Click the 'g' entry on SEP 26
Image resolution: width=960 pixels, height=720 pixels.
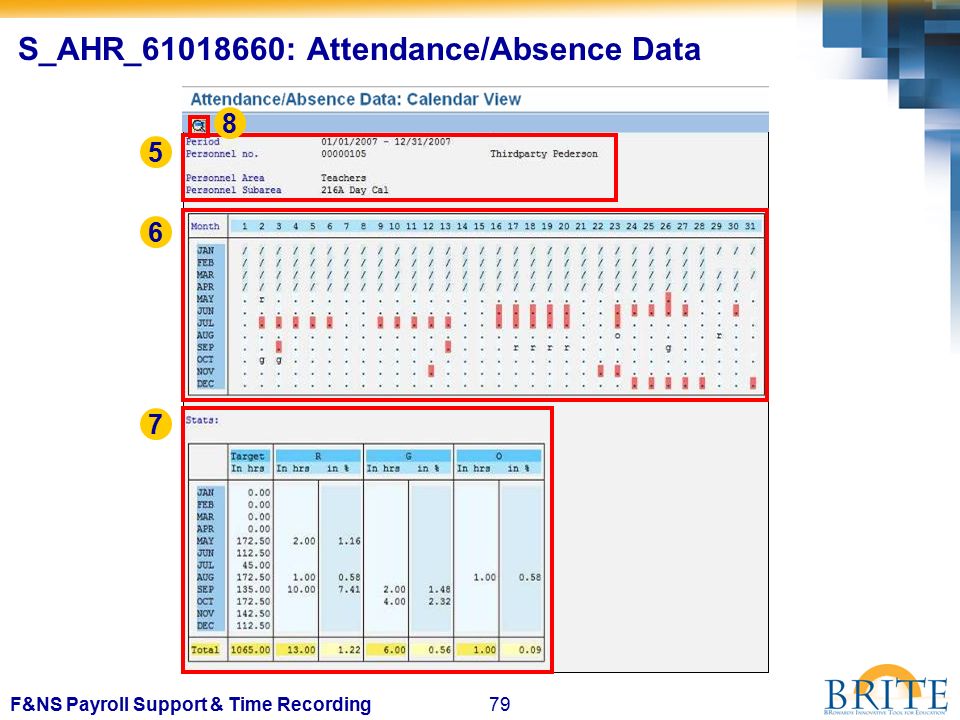click(668, 348)
